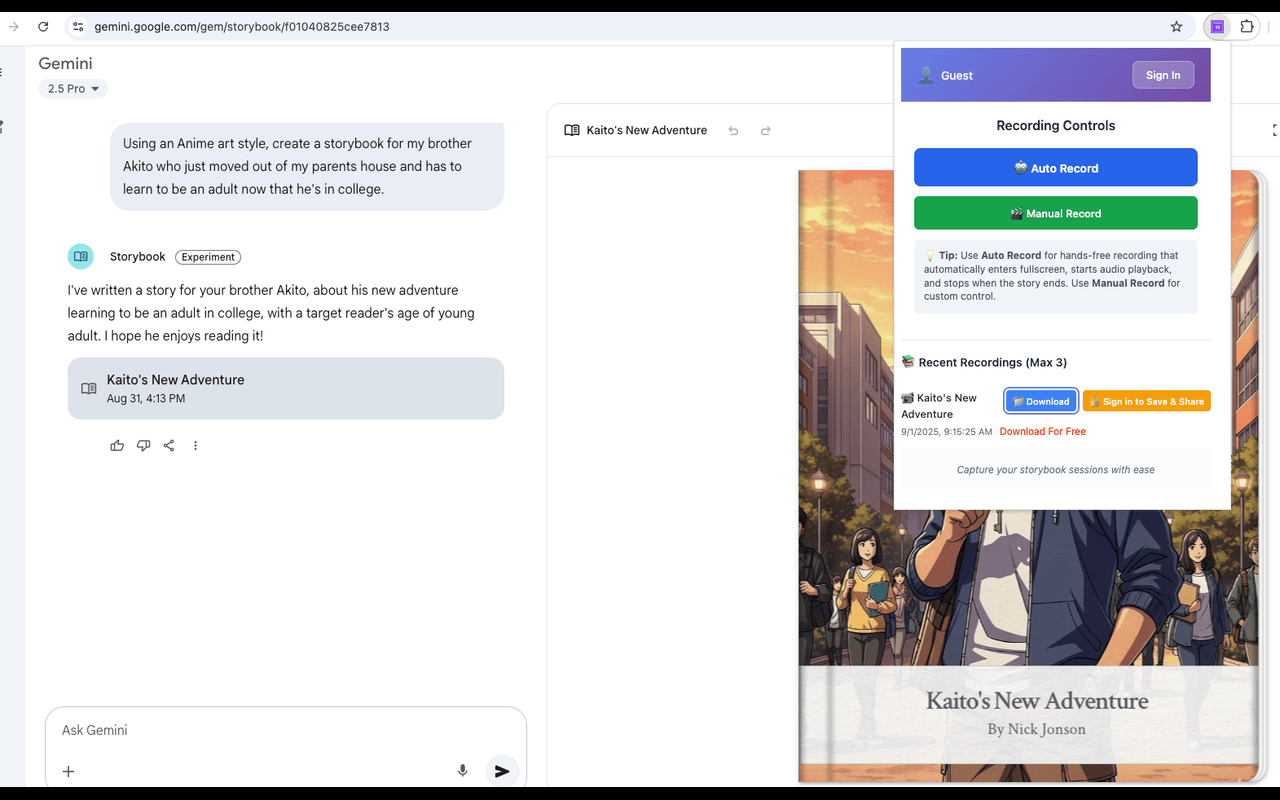Image resolution: width=1280 pixels, height=800 pixels.
Task: Click the 'By Nick Jonson' author line
Action: pyautogui.click(x=1036, y=729)
